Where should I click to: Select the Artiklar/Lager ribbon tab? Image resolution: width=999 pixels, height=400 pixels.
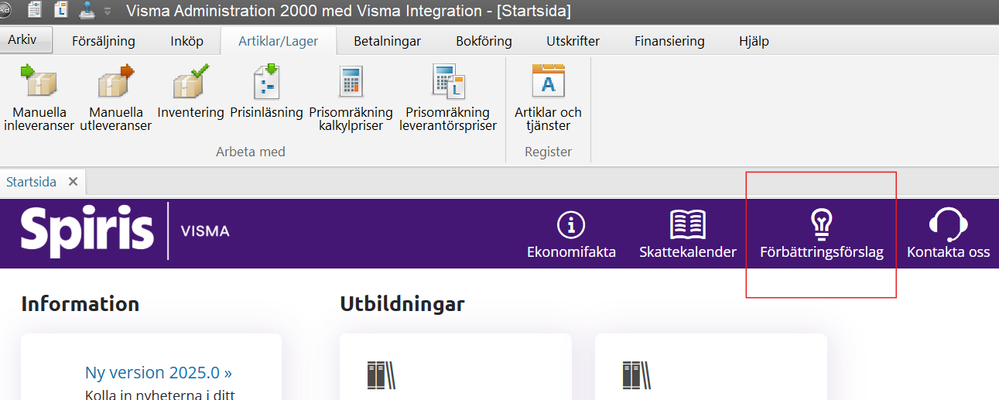coord(278,41)
